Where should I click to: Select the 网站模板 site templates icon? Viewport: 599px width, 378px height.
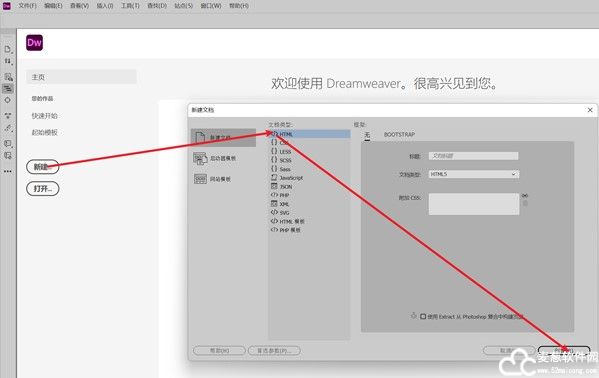point(200,179)
